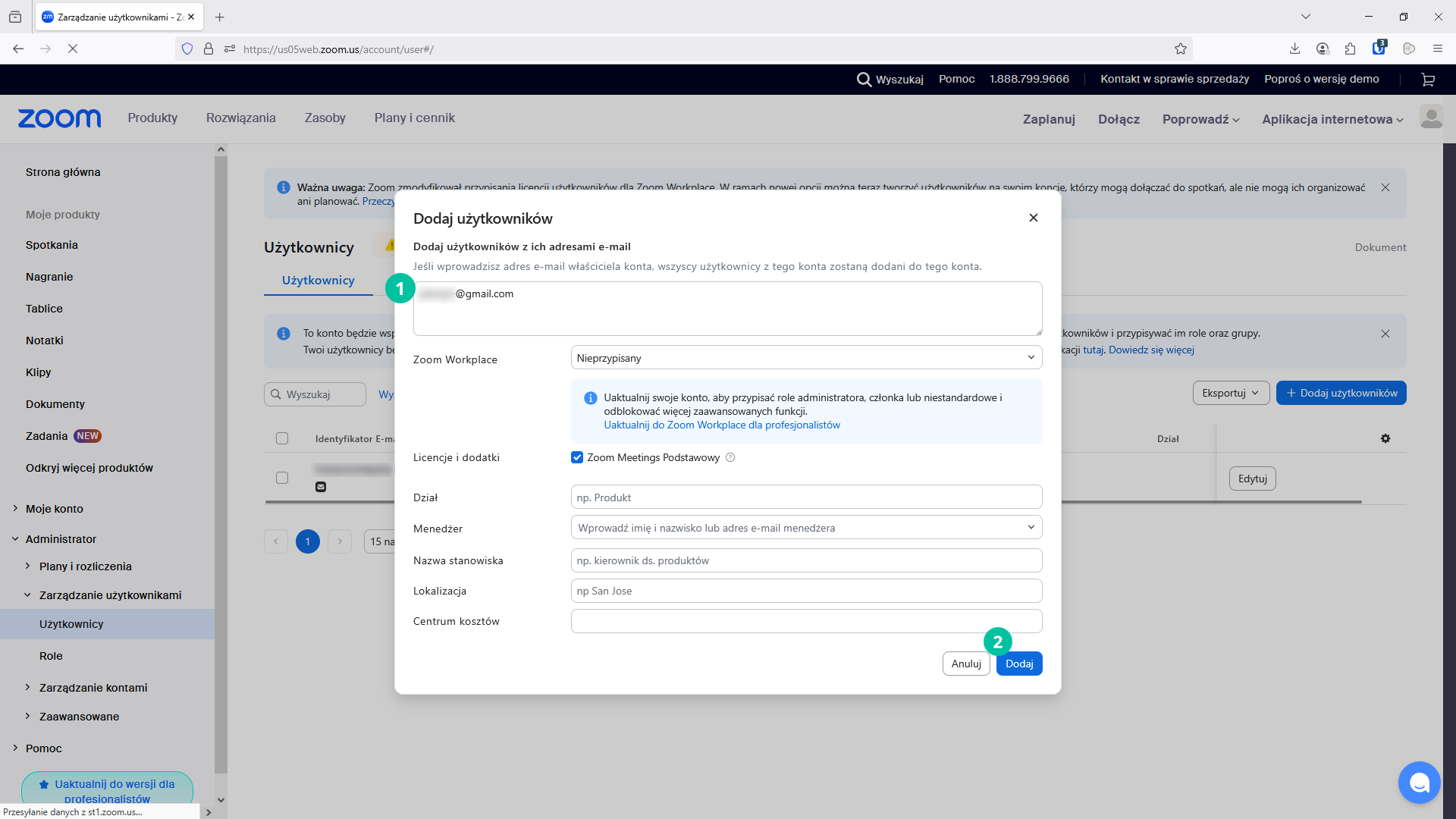
Task: Open the table column settings gear
Action: [1385, 438]
